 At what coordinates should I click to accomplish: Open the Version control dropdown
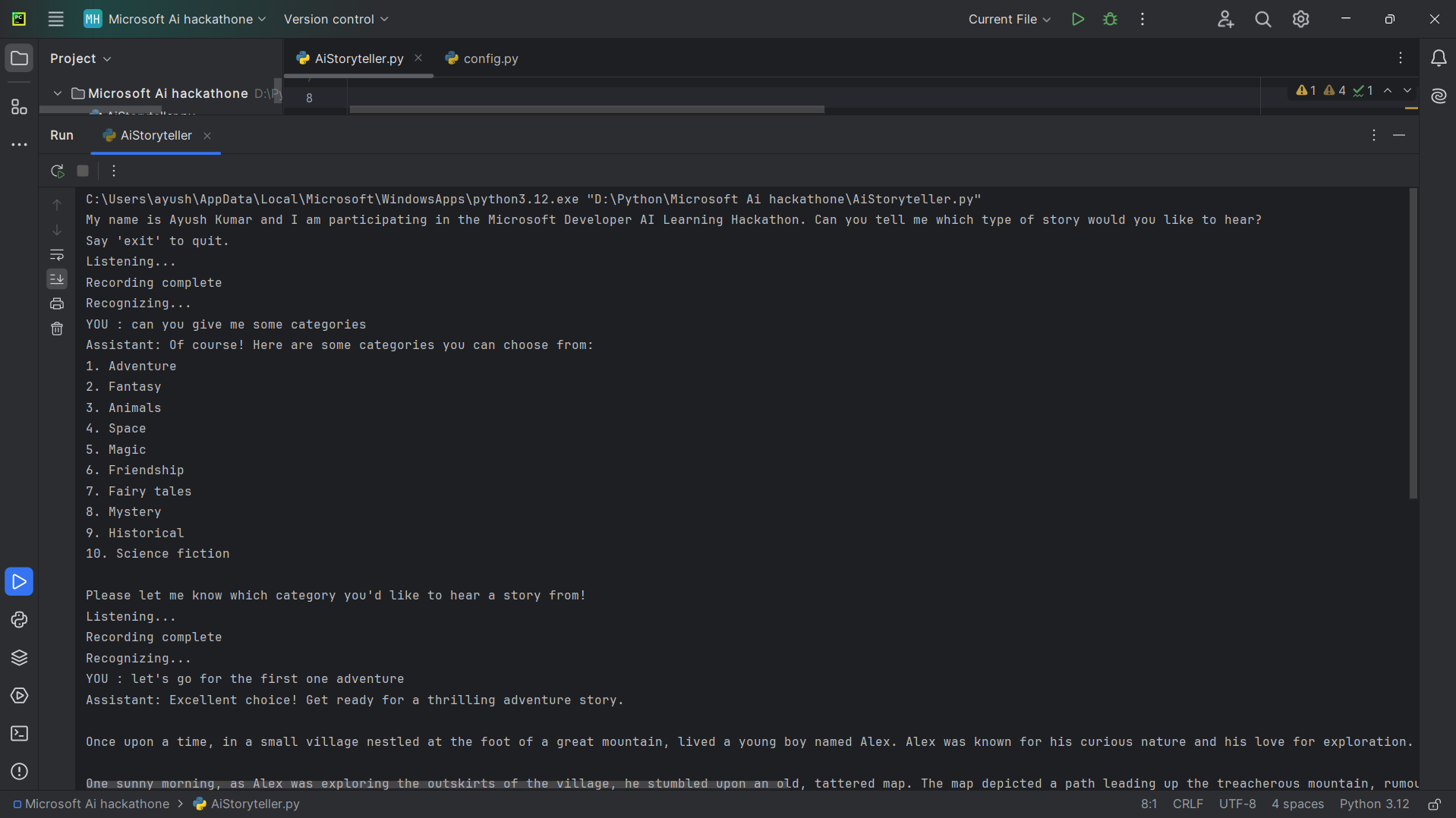[x=336, y=19]
